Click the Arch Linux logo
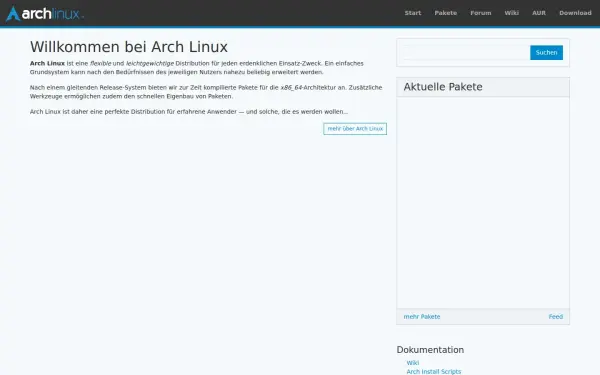 [x=45, y=13]
